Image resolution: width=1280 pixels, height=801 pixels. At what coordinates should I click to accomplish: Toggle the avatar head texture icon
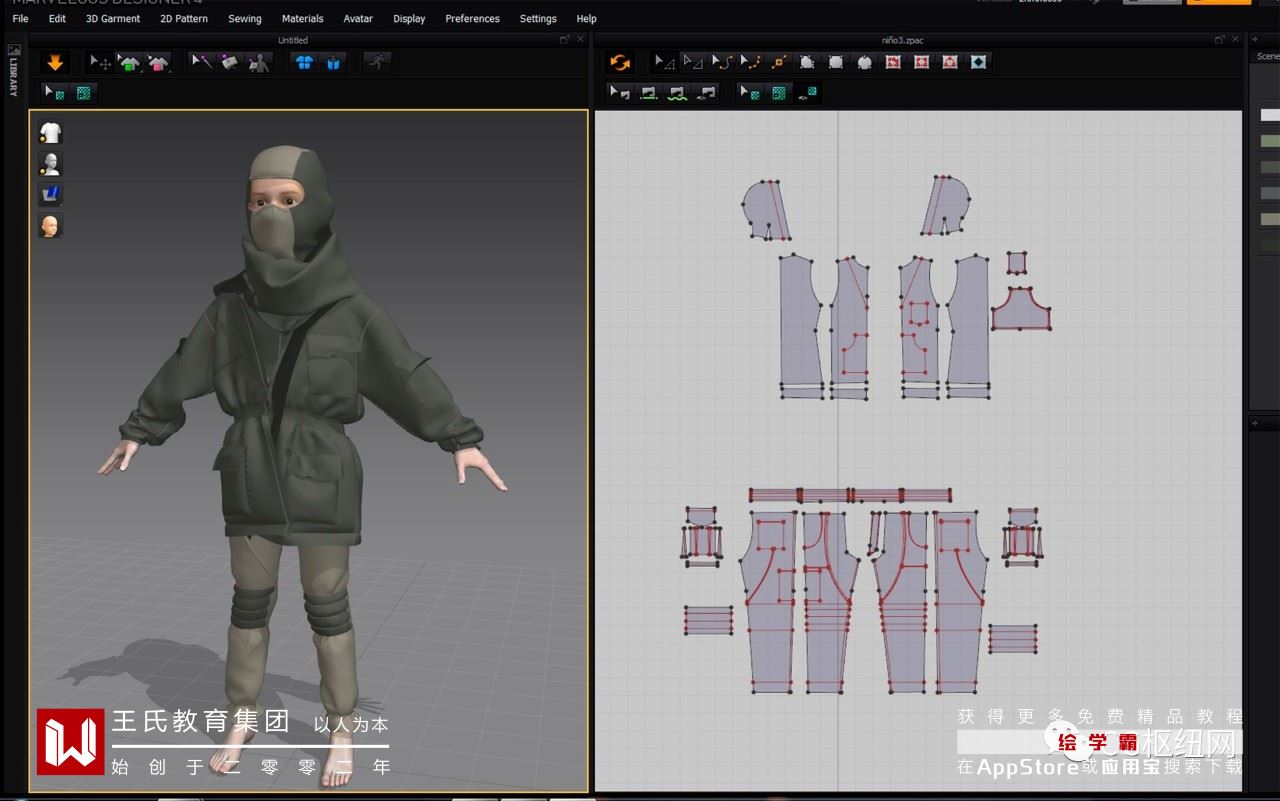click(x=50, y=225)
